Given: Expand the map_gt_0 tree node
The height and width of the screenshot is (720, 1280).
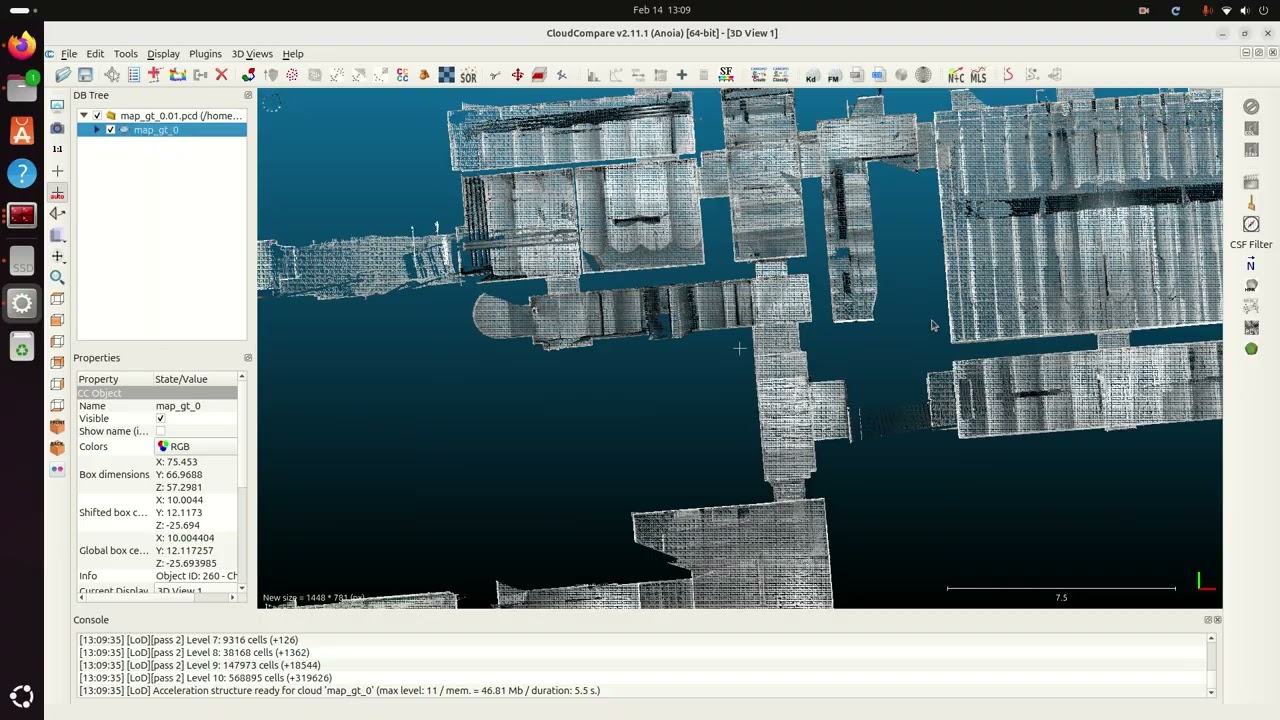Looking at the screenshot, I should (97, 130).
